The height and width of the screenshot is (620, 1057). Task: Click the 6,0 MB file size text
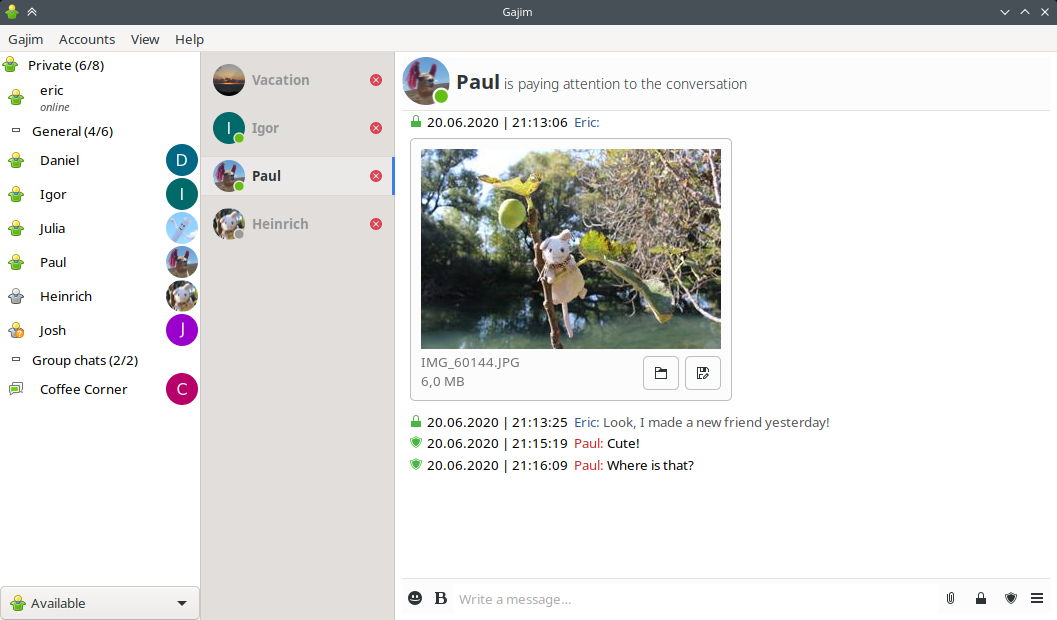pos(442,381)
